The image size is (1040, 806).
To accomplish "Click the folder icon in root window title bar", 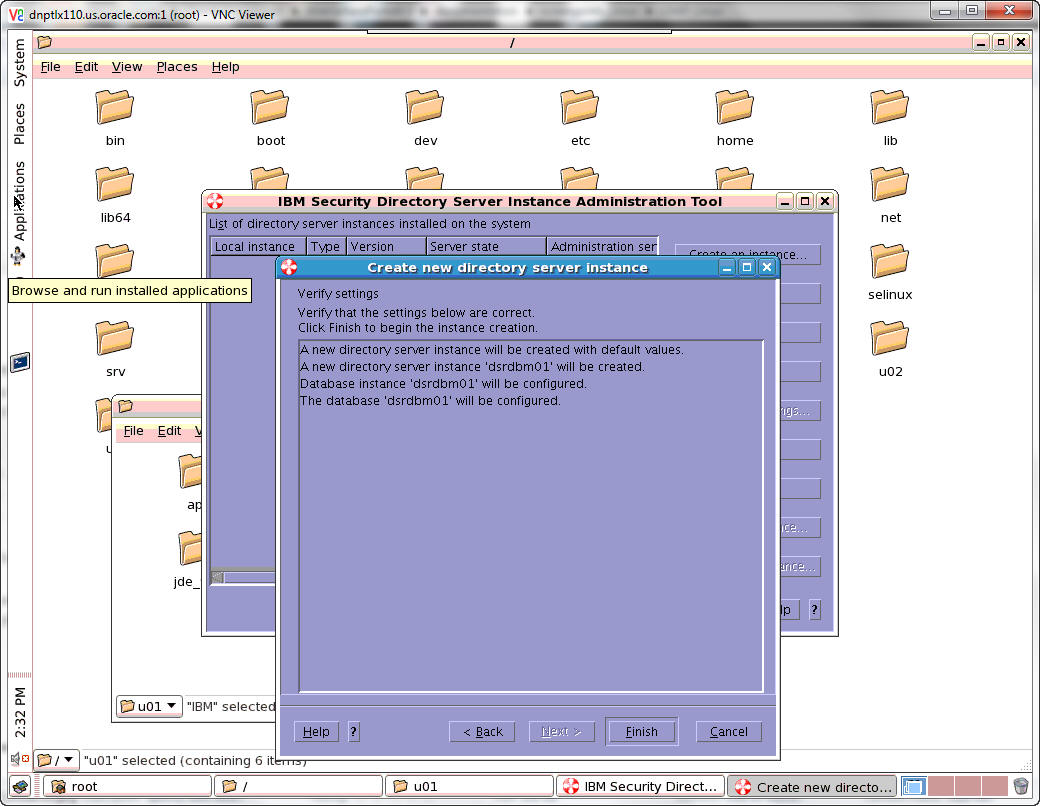I will pos(44,42).
